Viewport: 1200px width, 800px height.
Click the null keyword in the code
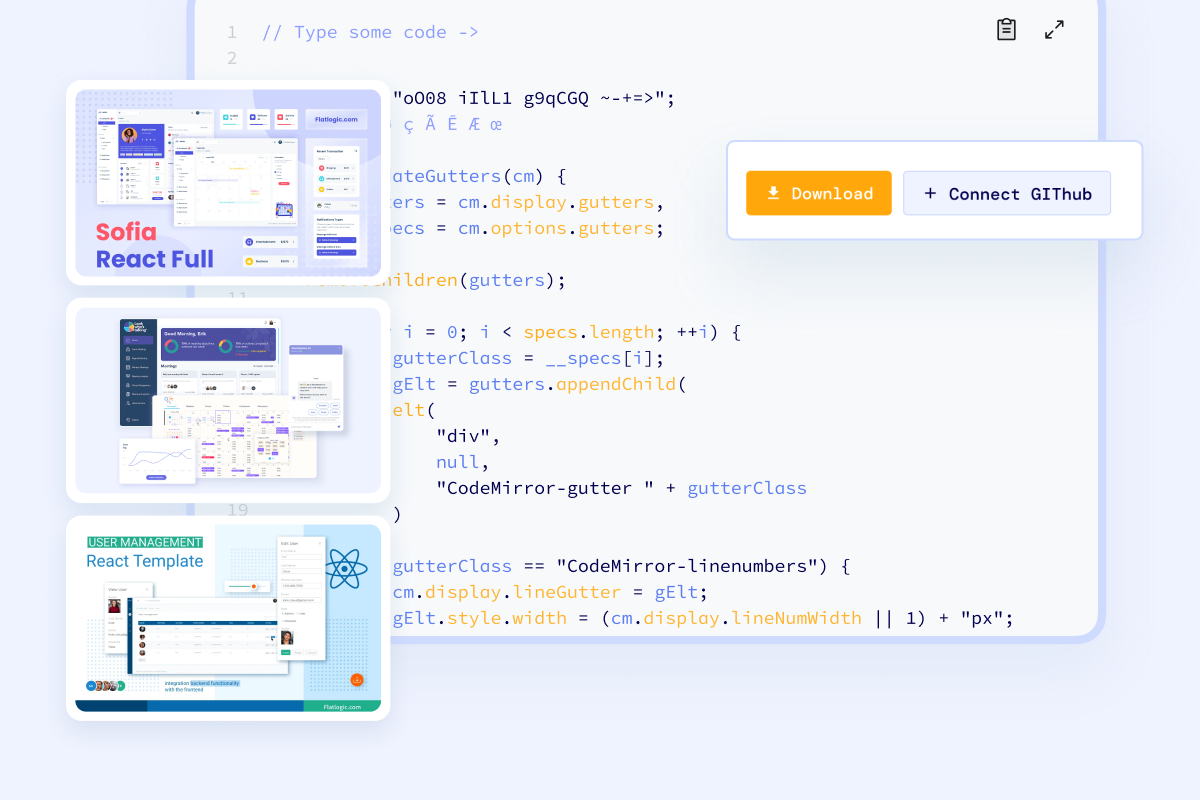458,462
